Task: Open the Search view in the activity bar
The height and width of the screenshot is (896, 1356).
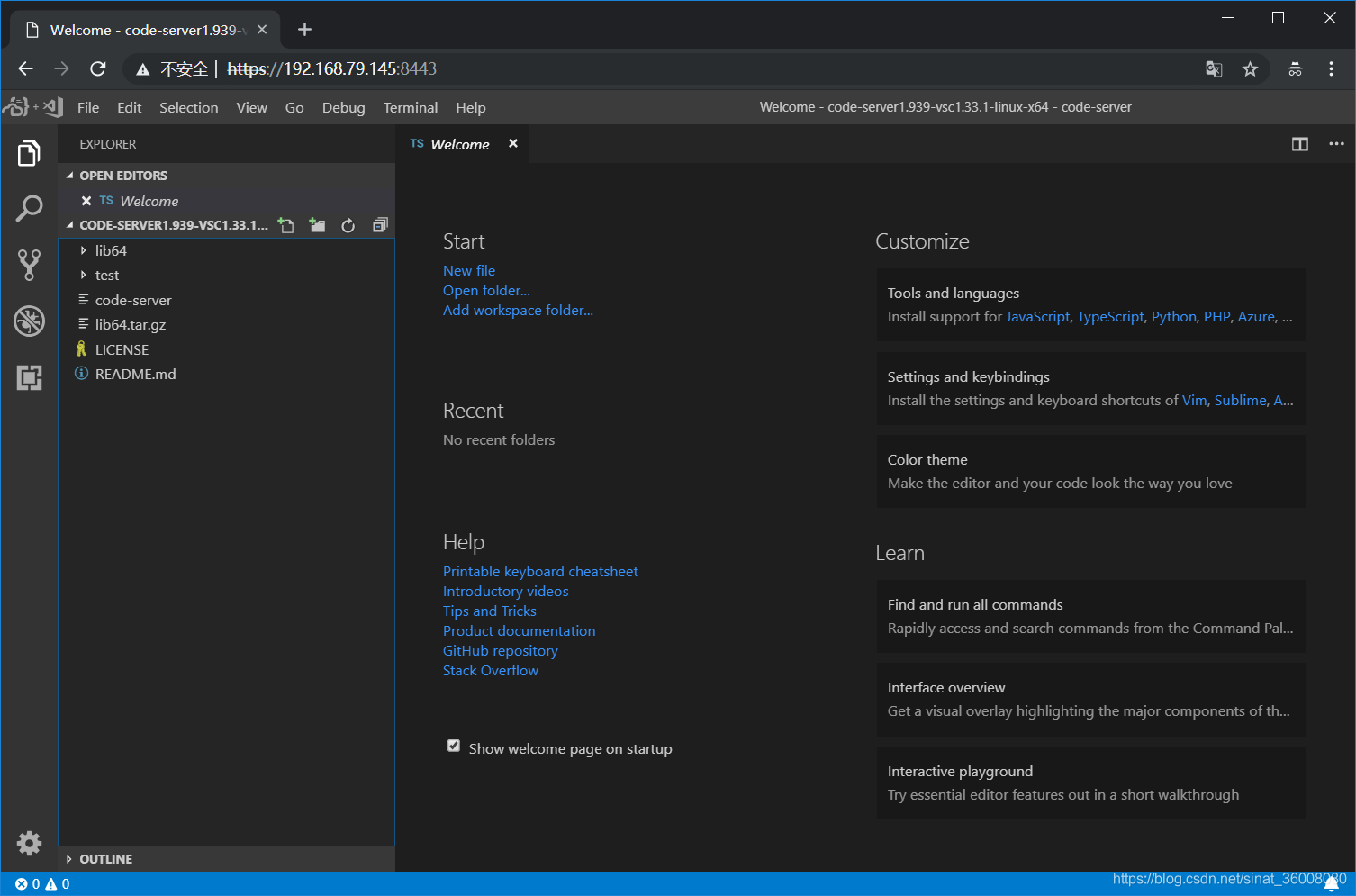Action: (x=29, y=209)
